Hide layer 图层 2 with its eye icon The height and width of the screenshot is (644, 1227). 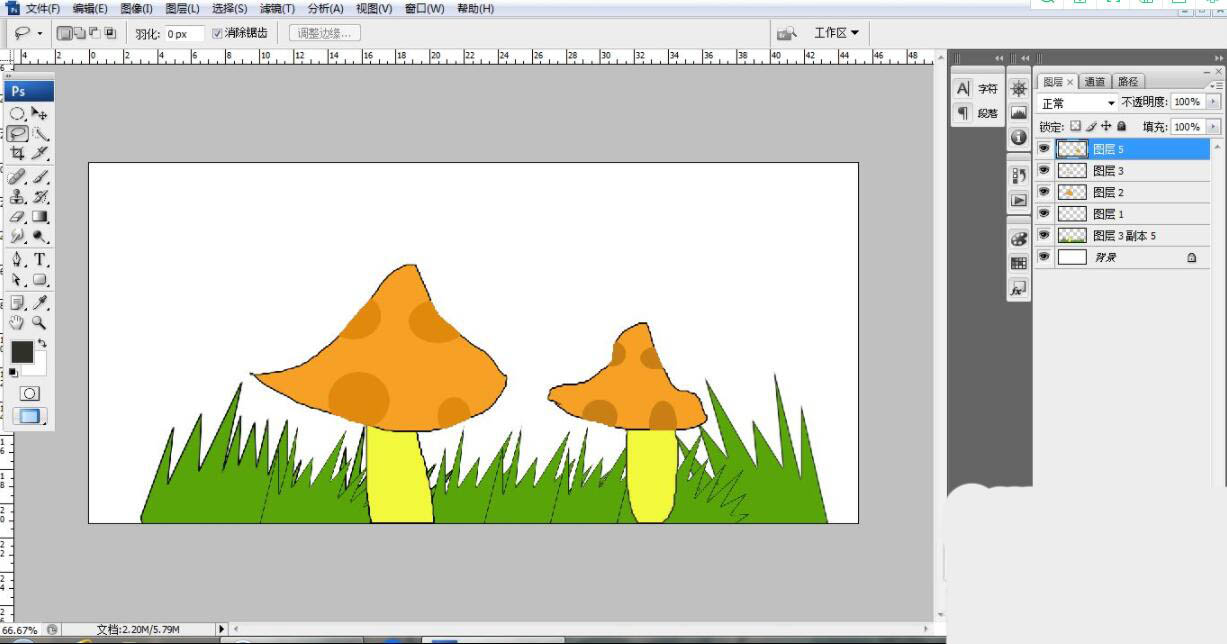pos(1044,191)
